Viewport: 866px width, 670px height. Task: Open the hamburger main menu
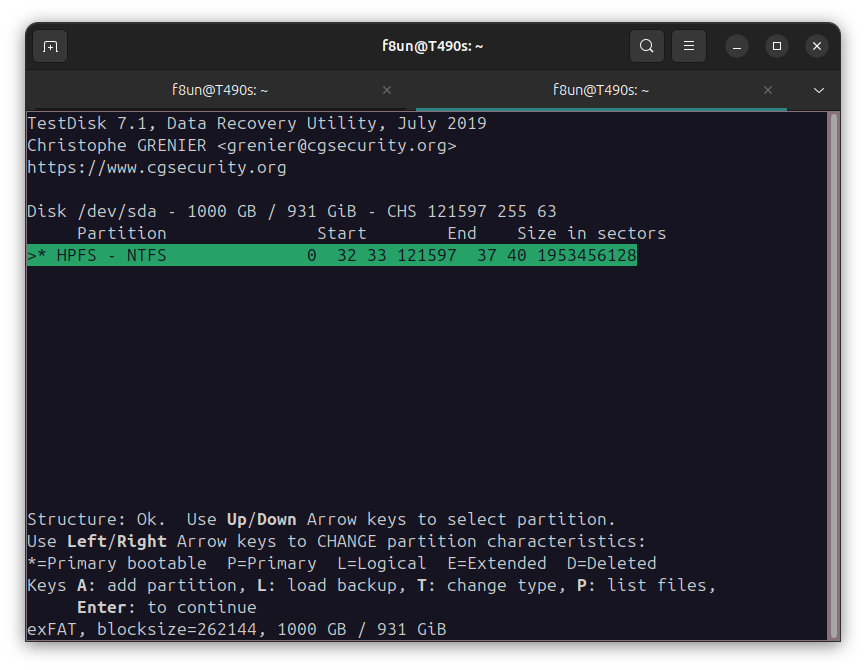pyautogui.click(x=689, y=46)
